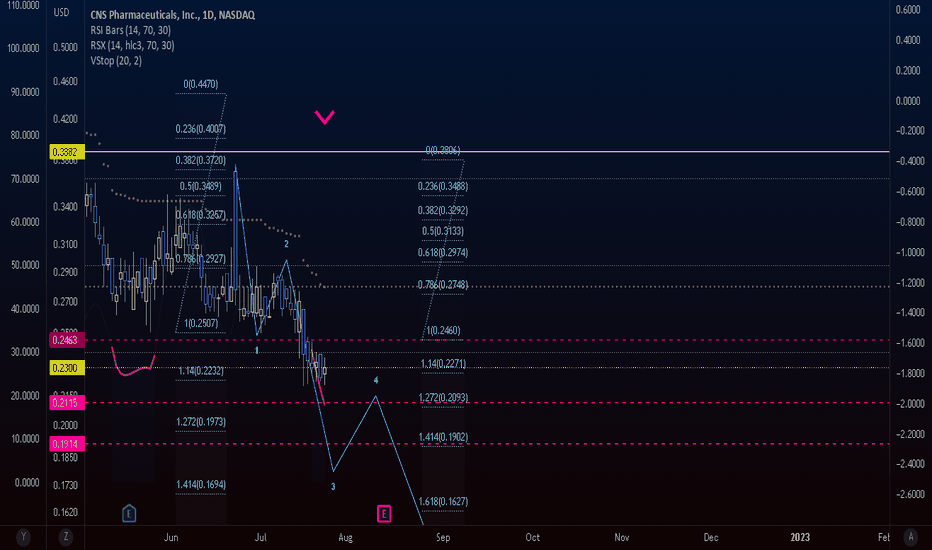Select the 0.236(0.4007) Fibonacci label
Screen dimensions: 932x550
click(201, 129)
